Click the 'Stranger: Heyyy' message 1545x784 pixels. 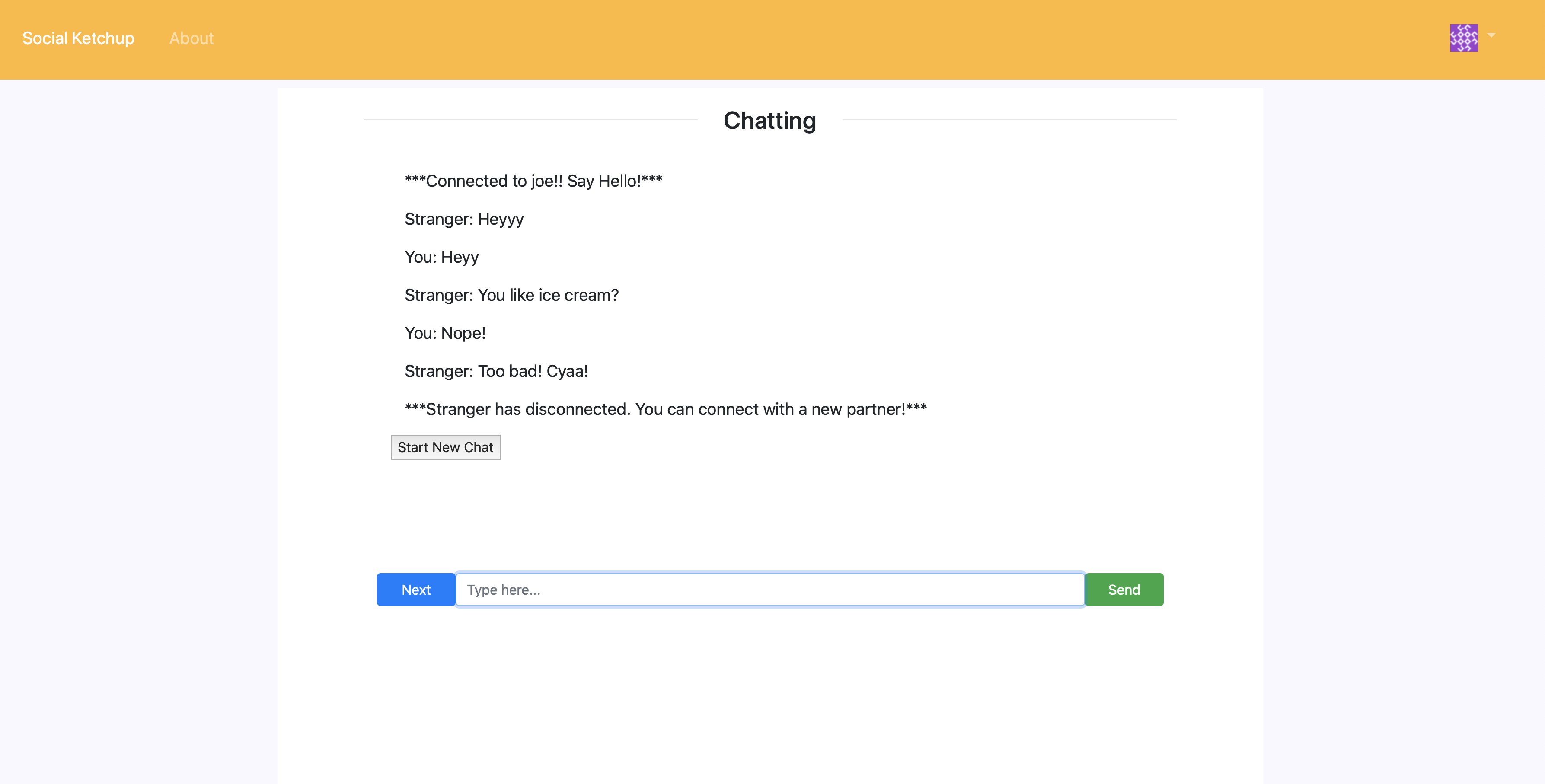(x=463, y=219)
